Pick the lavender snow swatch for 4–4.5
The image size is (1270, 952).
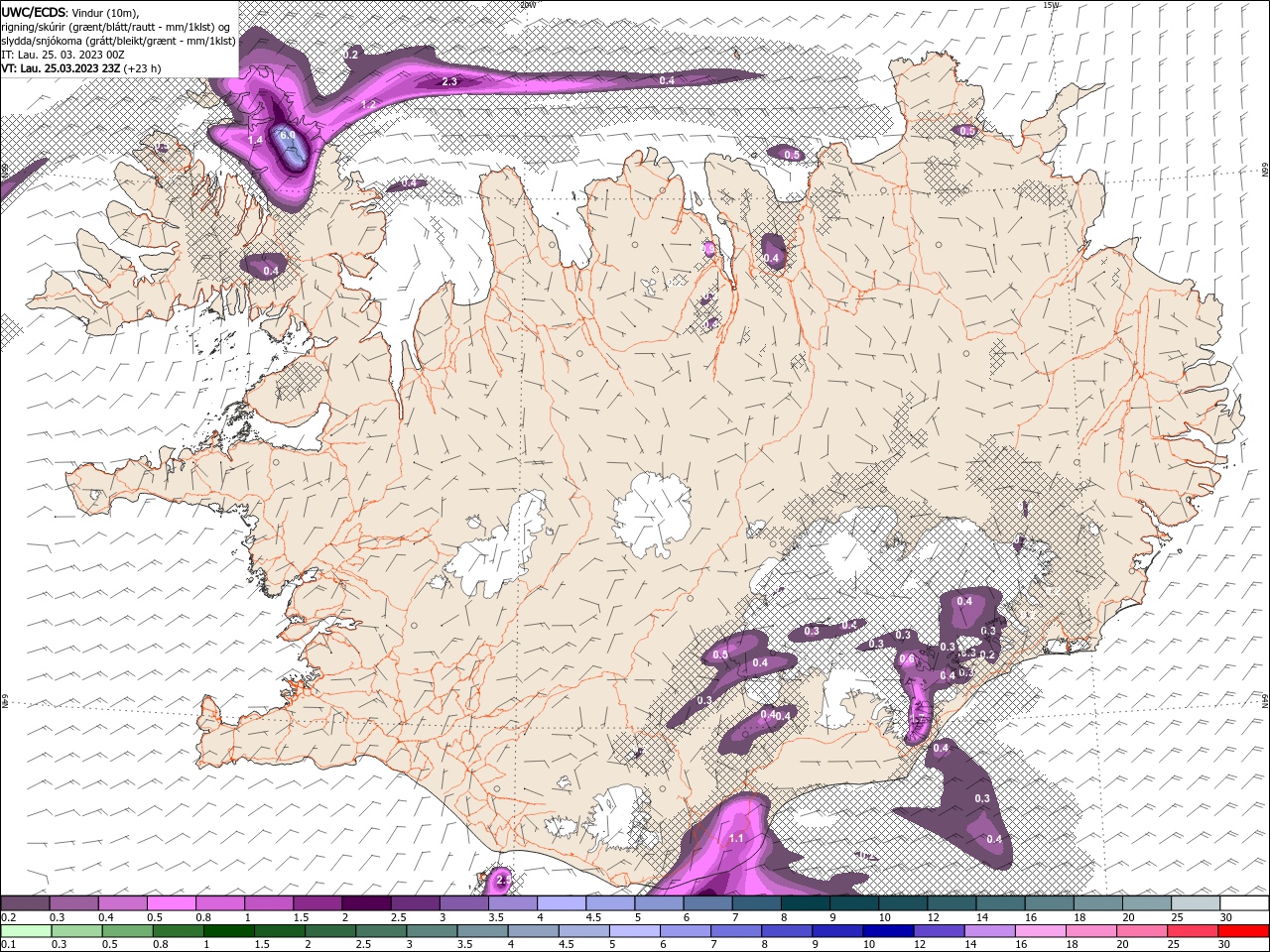click(561, 903)
